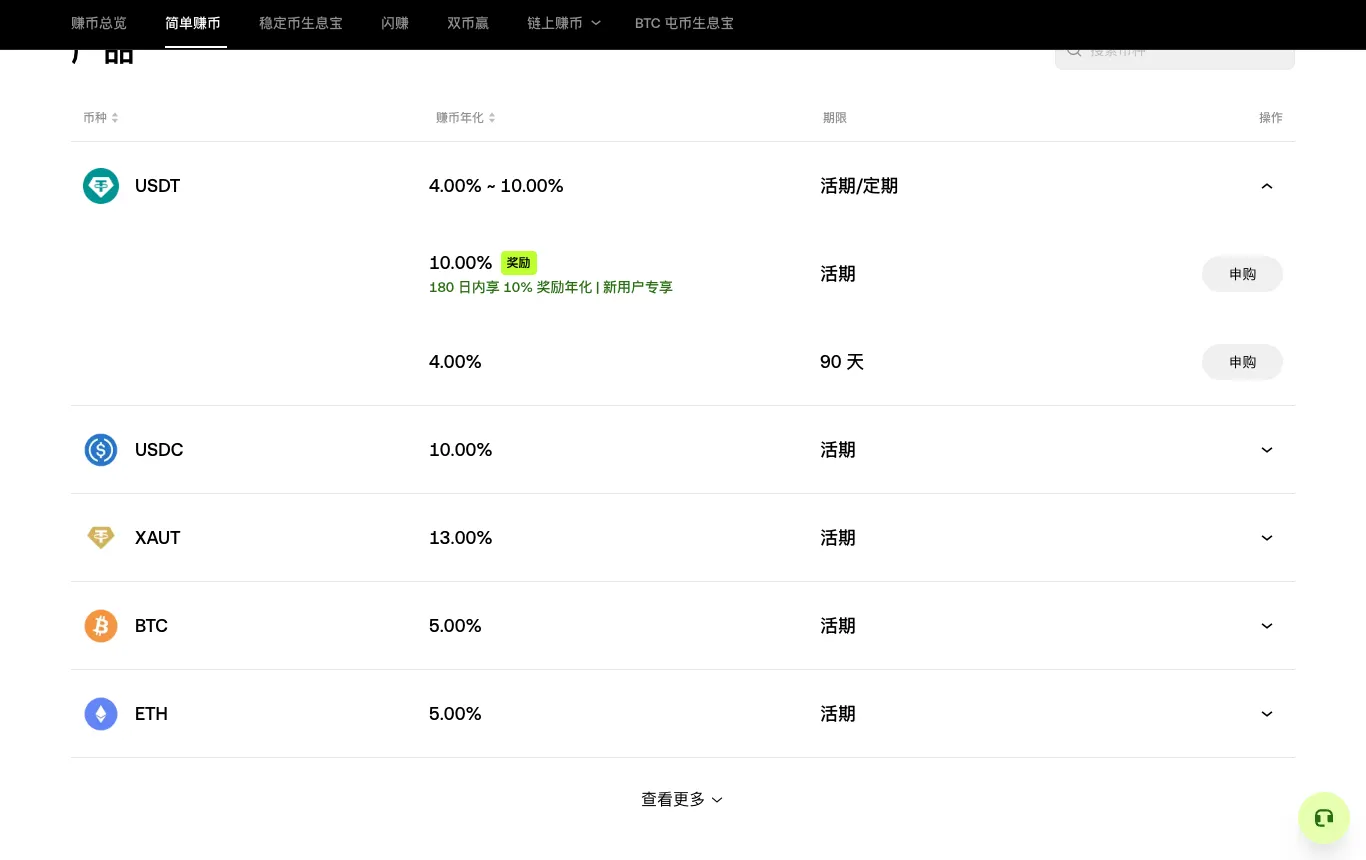The height and width of the screenshot is (860, 1366).
Task: Open the 闪赚 tab
Action: (395, 23)
